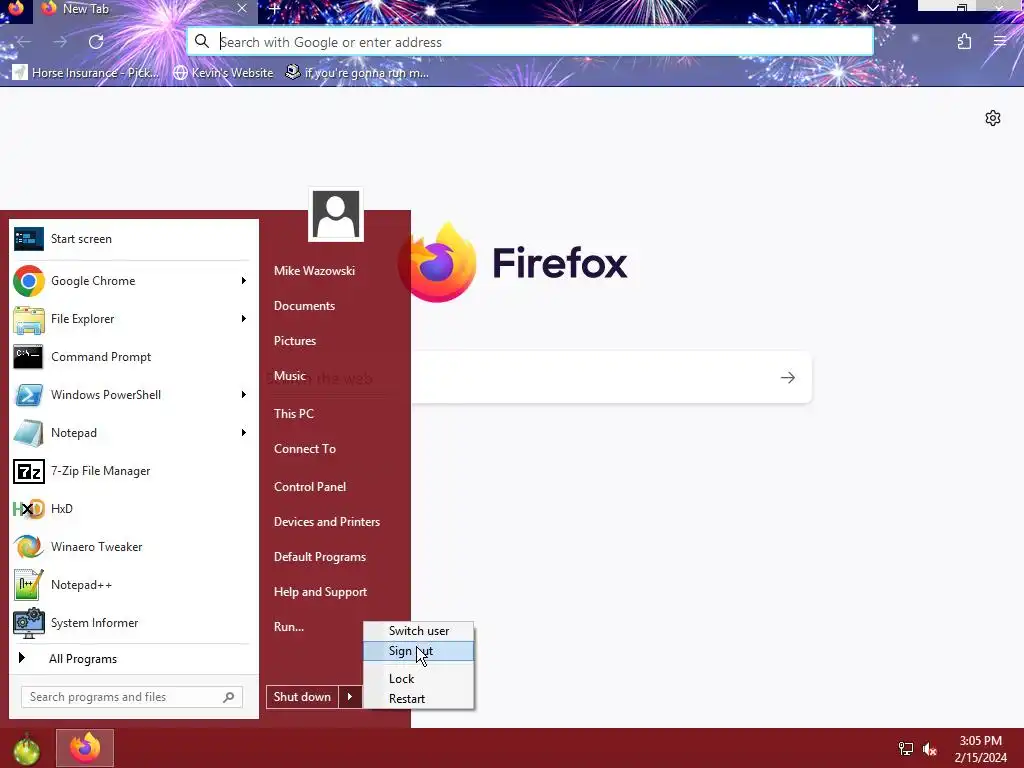Click the Shut down options arrow
This screenshot has height=768, width=1024.
coord(350,697)
